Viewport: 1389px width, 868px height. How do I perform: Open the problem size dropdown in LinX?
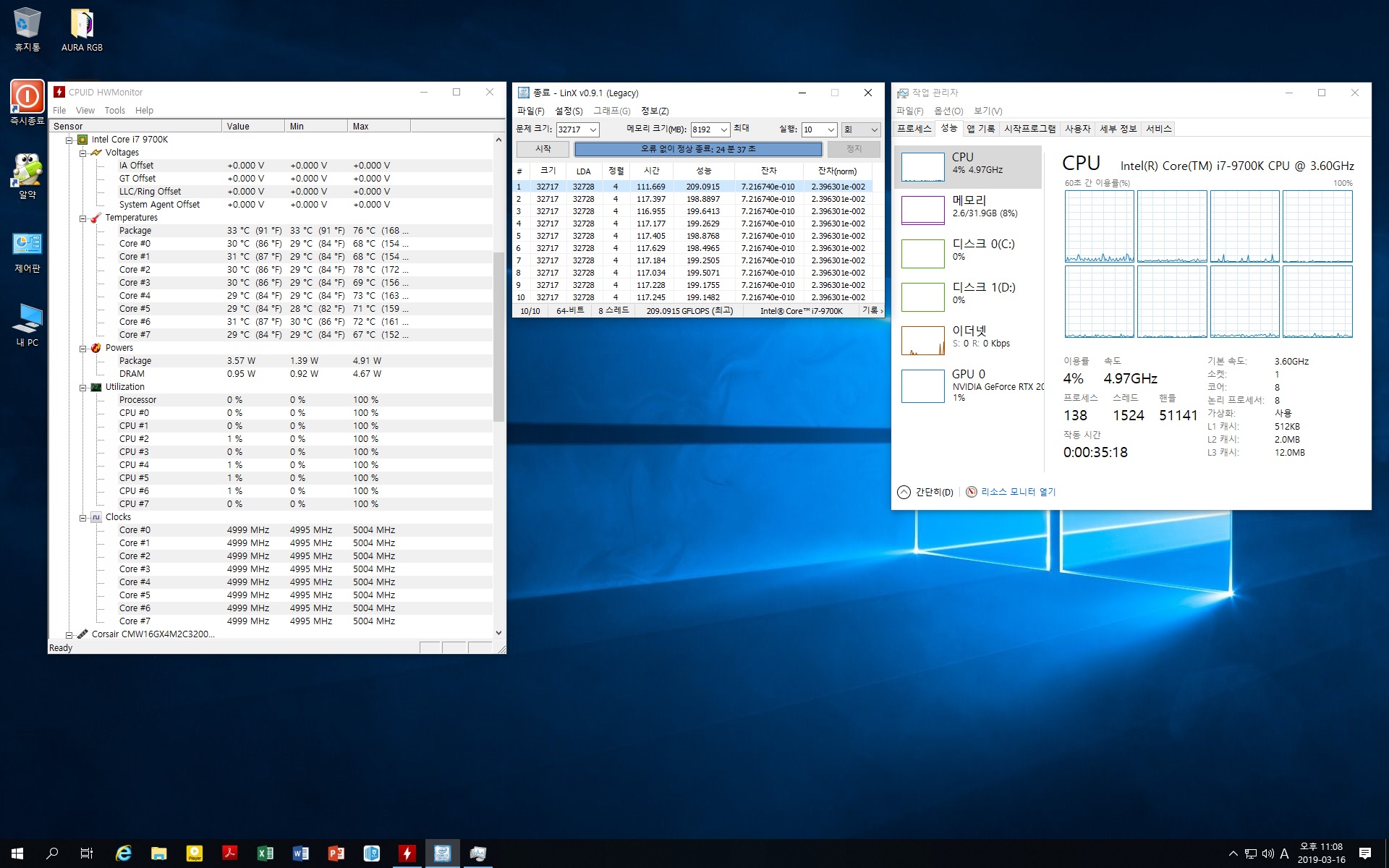click(593, 129)
